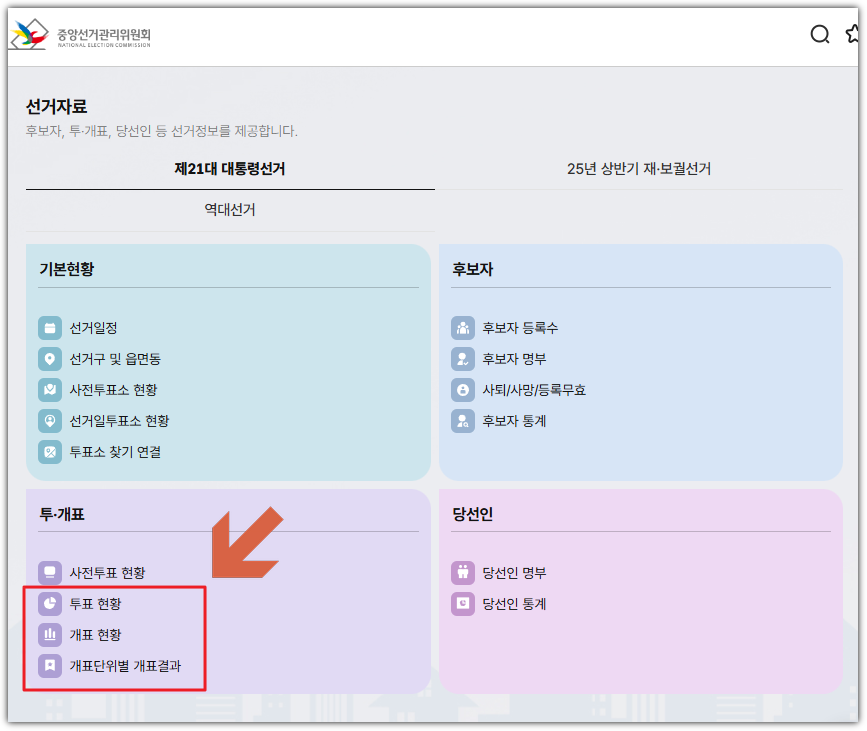Image resolution: width=867 pixels, height=731 pixels.
Task: Open 후보자 등록수 link
Action: 520,328
